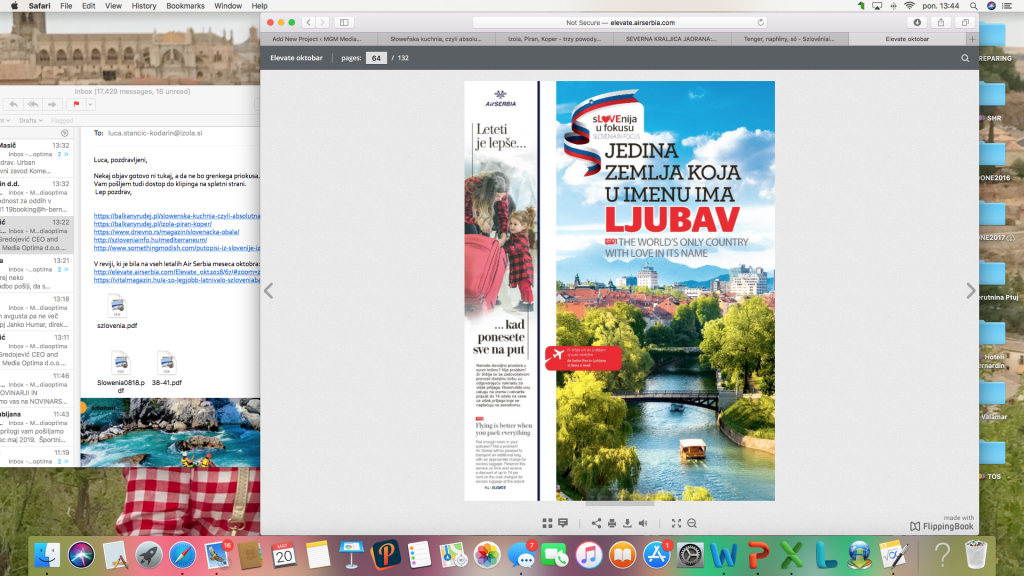Show the Safari sidebar

344,22
